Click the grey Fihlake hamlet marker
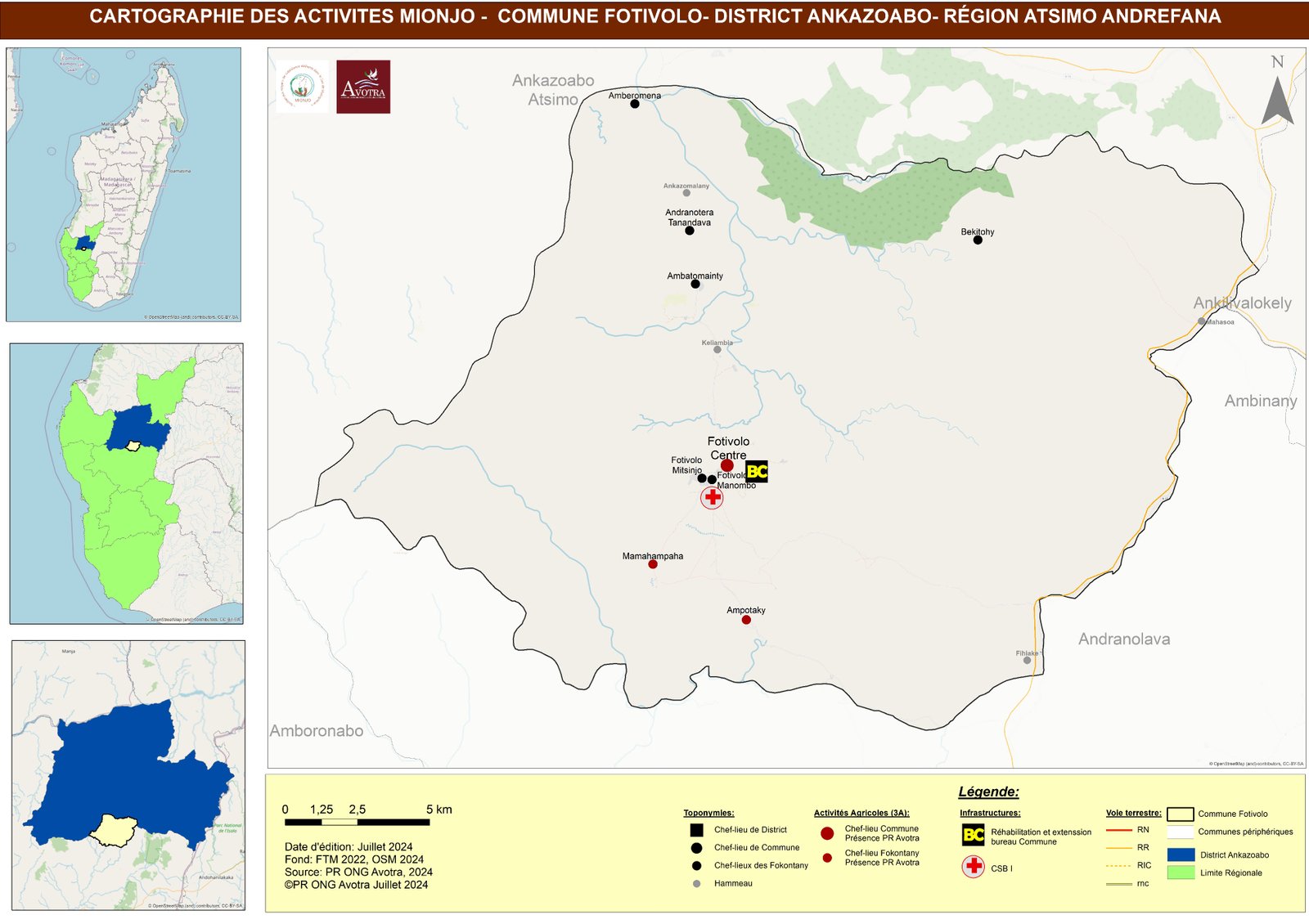 pos(1027,660)
